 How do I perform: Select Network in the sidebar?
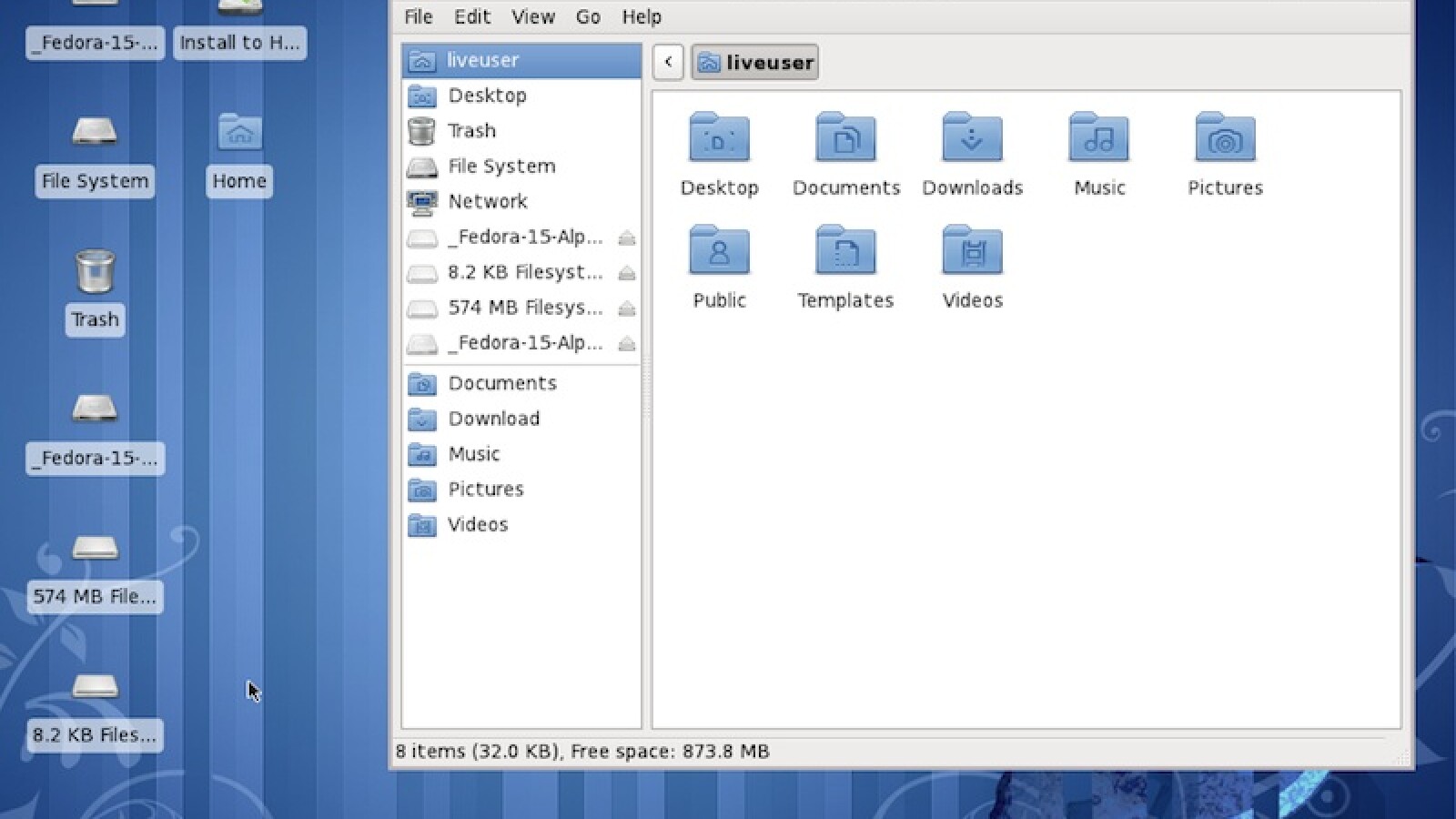pyautogui.click(x=487, y=201)
